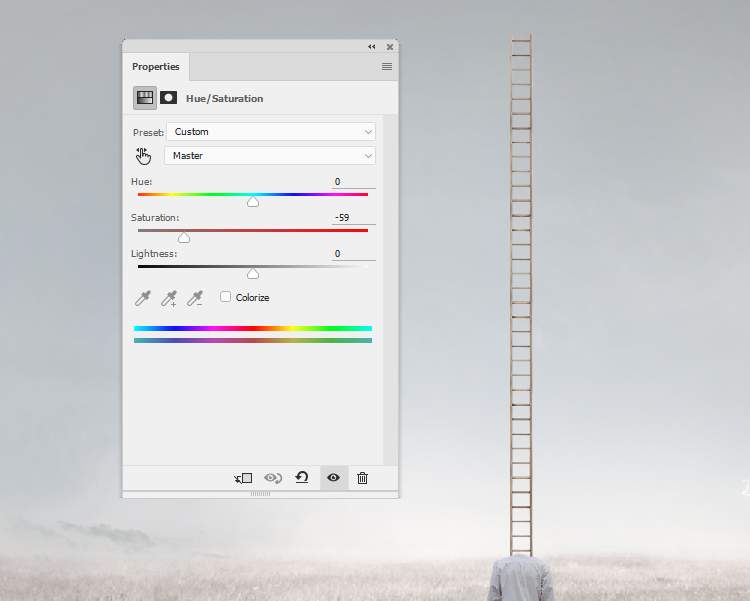Click the Saturation label
Image resolution: width=750 pixels, height=601 pixels.
coord(155,218)
